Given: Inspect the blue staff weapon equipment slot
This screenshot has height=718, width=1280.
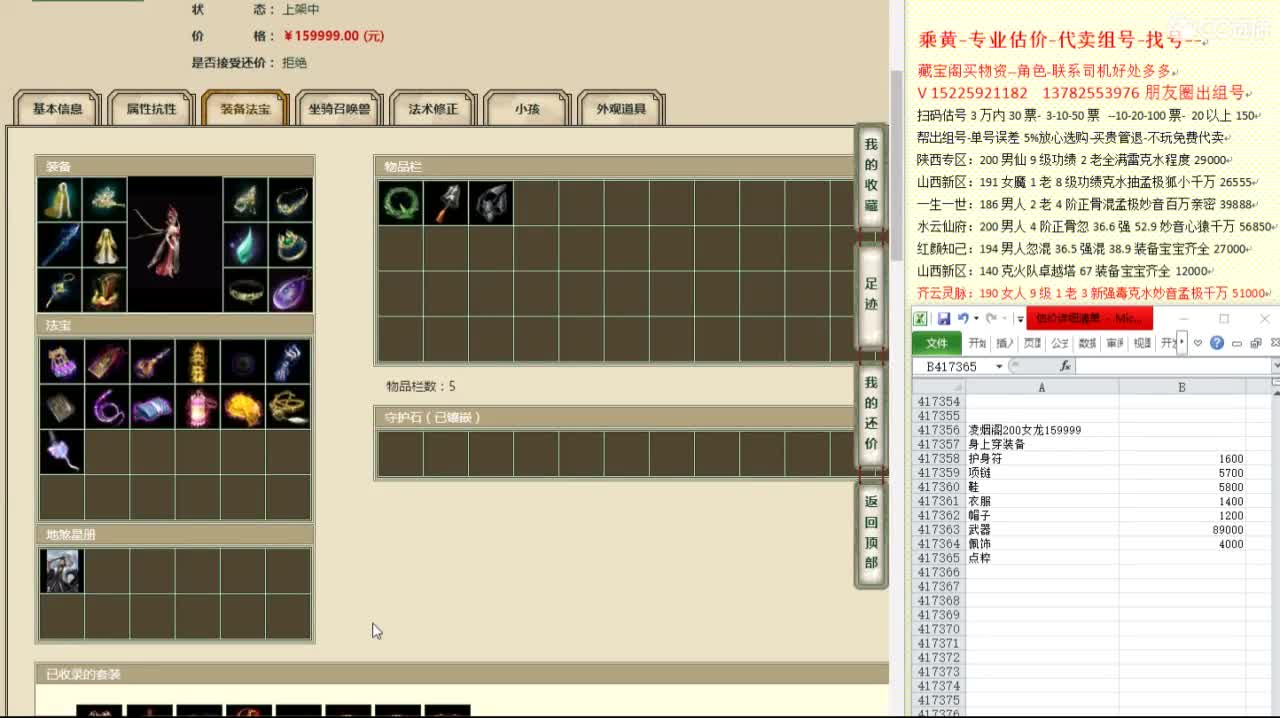Looking at the screenshot, I should click(59, 245).
